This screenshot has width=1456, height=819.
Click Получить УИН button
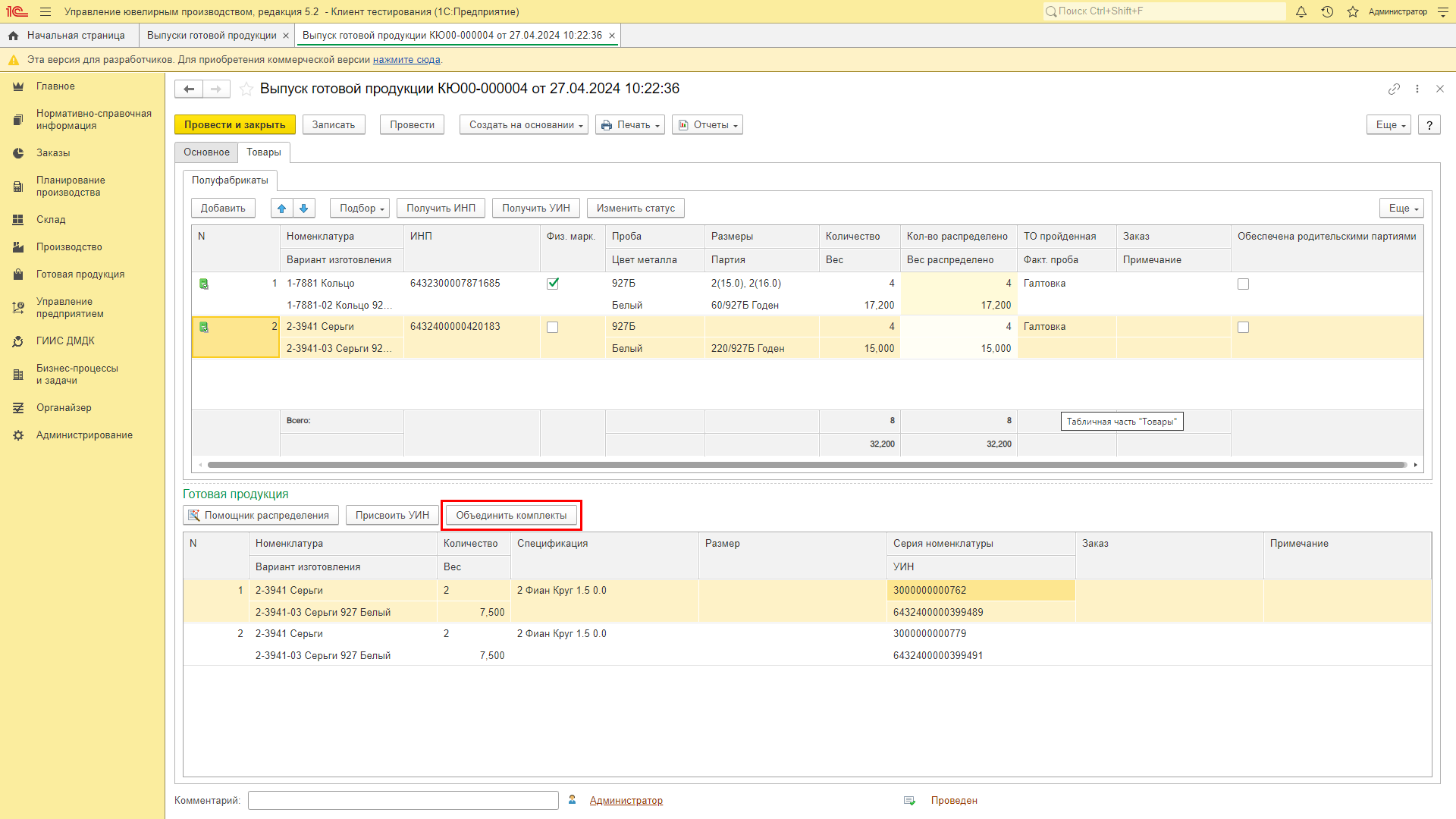[x=536, y=208]
